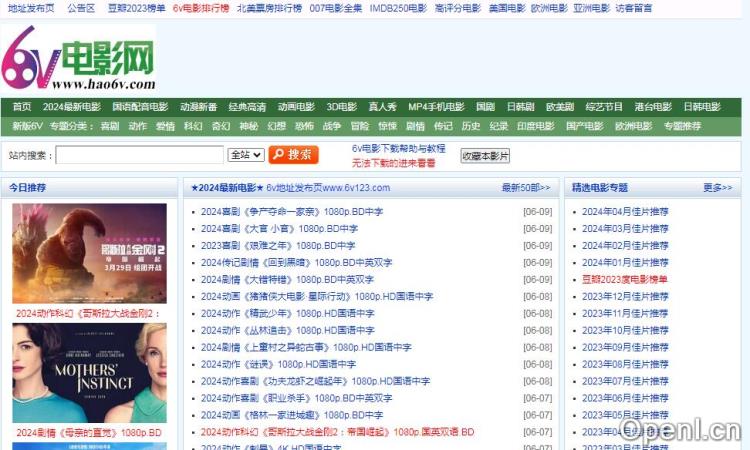Open the 2023年12月佳片推荐 link
Viewport: 750px width, 450px height.
pos(625,296)
